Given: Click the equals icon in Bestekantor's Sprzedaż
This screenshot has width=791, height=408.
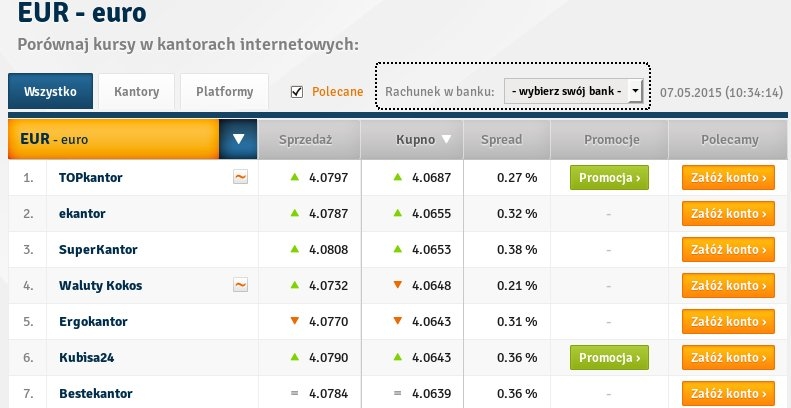Looking at the screenshot, I should tap(294, 394).
